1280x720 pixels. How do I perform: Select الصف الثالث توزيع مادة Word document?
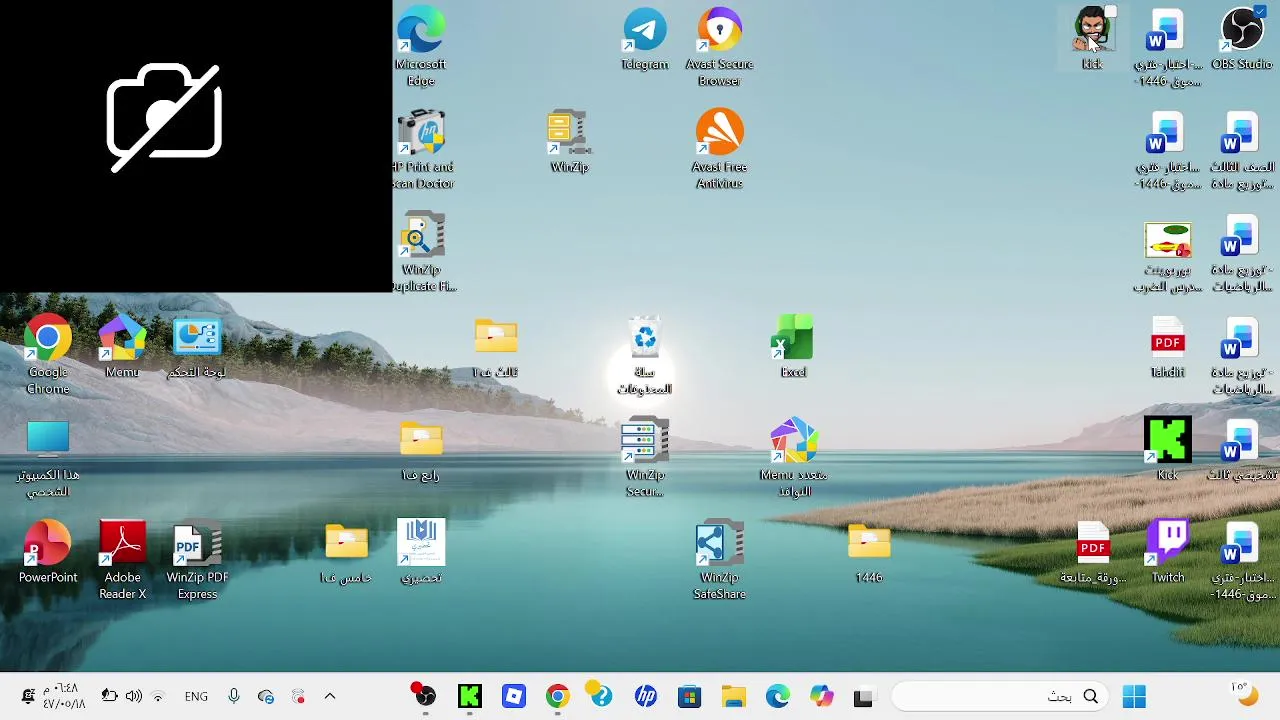coord(1242,150)
